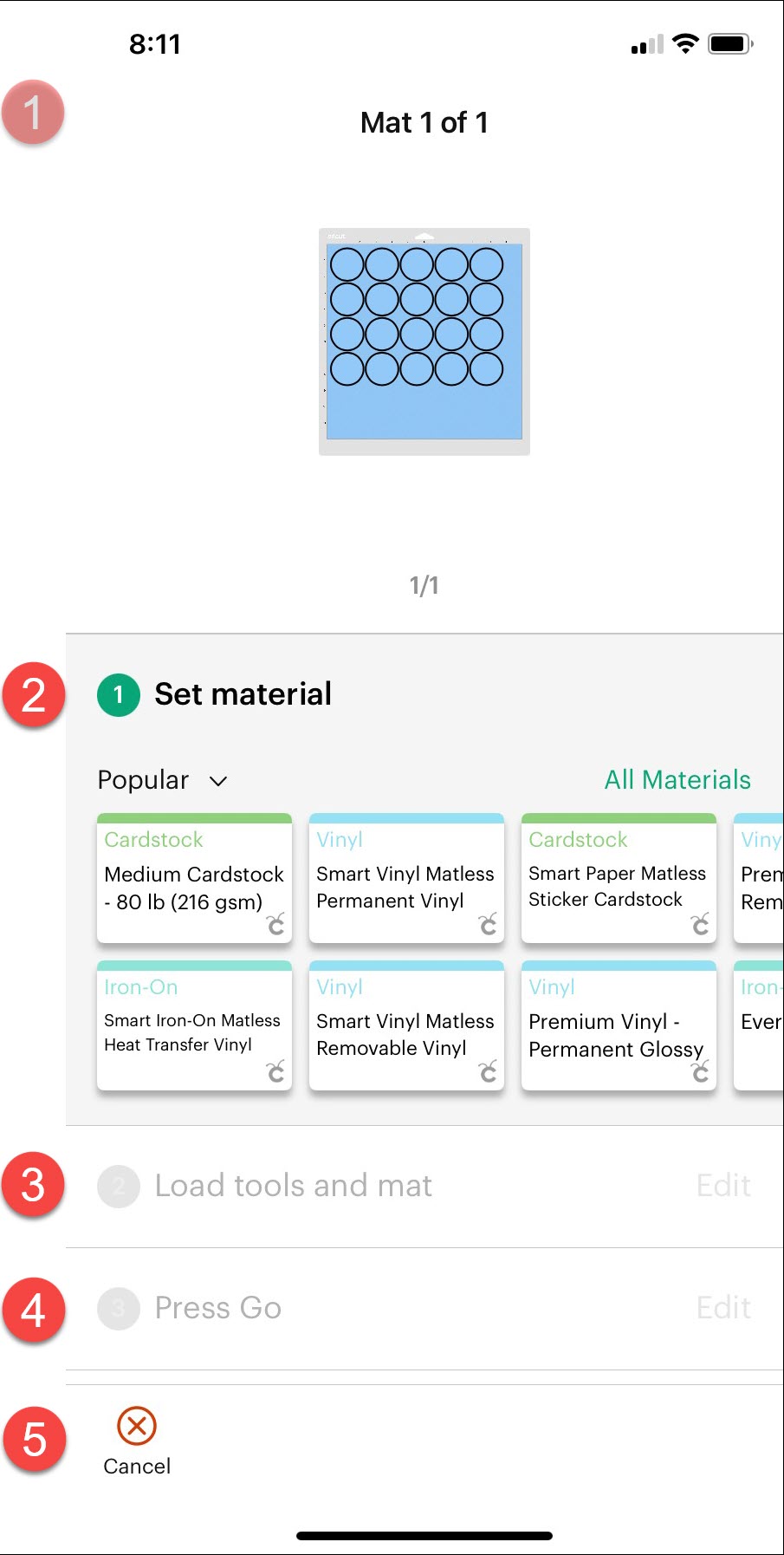
Task: Open the grayed step 2 item
Action: pyautogui.click(x=119, y=1186)
